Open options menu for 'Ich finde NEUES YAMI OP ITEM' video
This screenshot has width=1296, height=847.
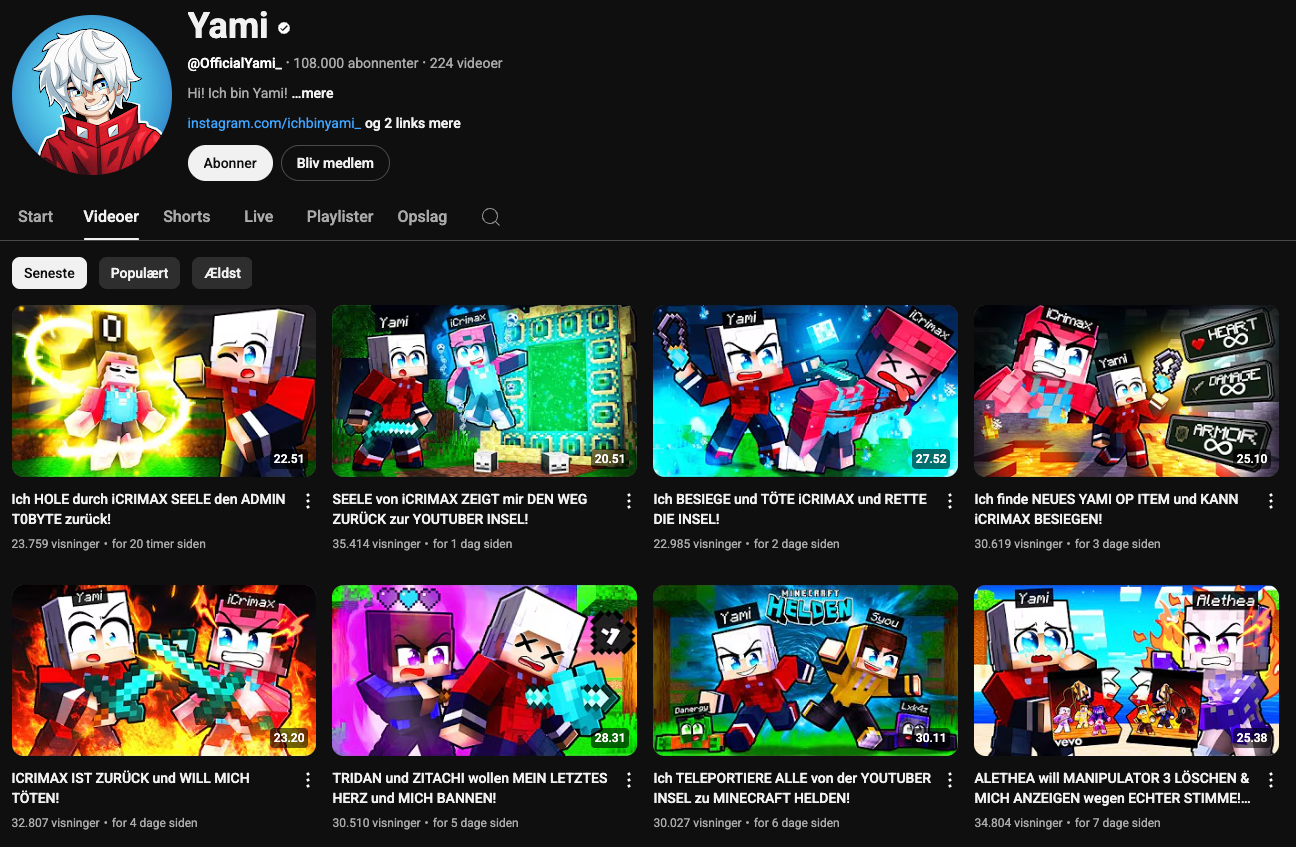point(1271,501)
